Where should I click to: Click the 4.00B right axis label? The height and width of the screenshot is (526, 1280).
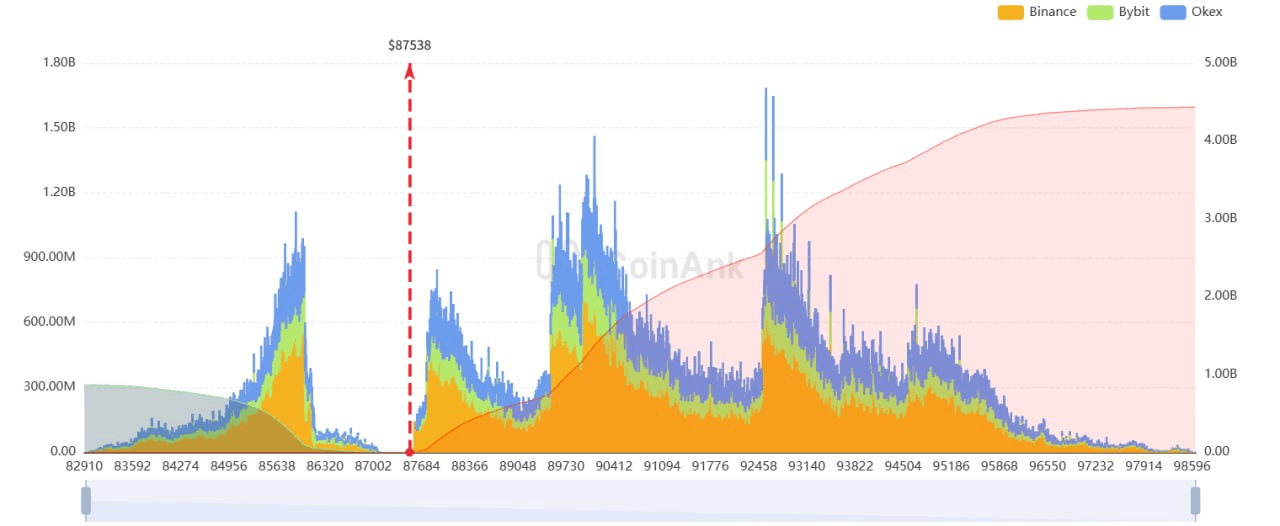(1221, 140)
